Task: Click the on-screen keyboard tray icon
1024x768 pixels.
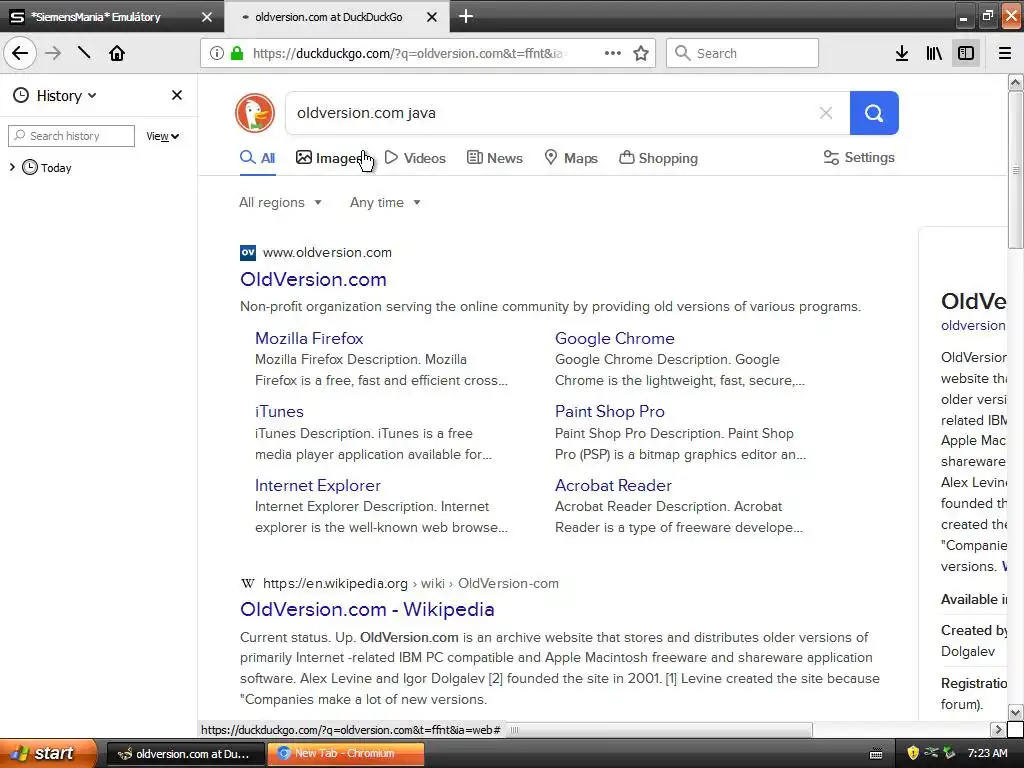Action: [x=876, y=754]
